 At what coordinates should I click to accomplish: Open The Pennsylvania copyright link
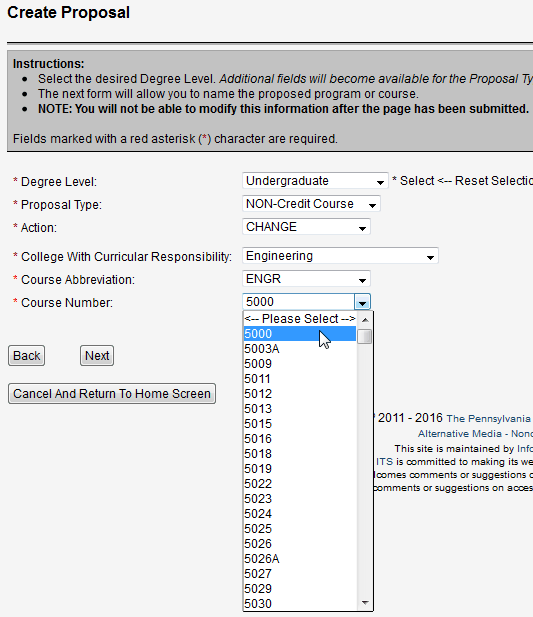point(489,419)
